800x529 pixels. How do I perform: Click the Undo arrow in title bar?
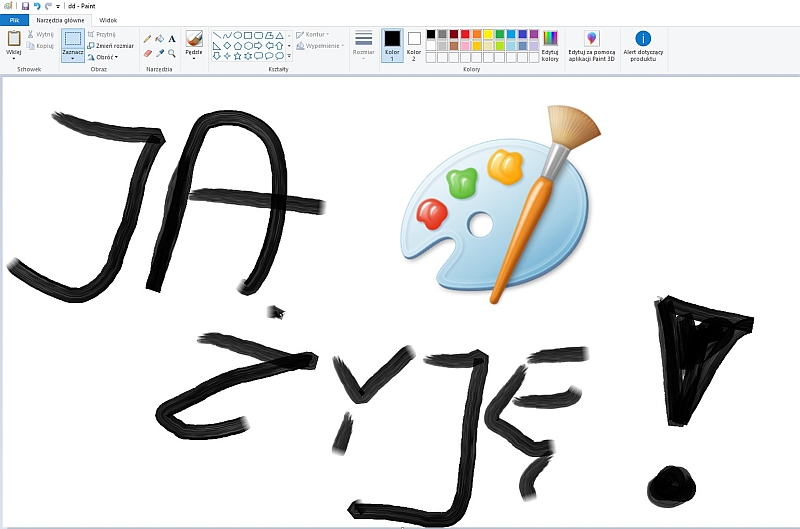point(37,6)
